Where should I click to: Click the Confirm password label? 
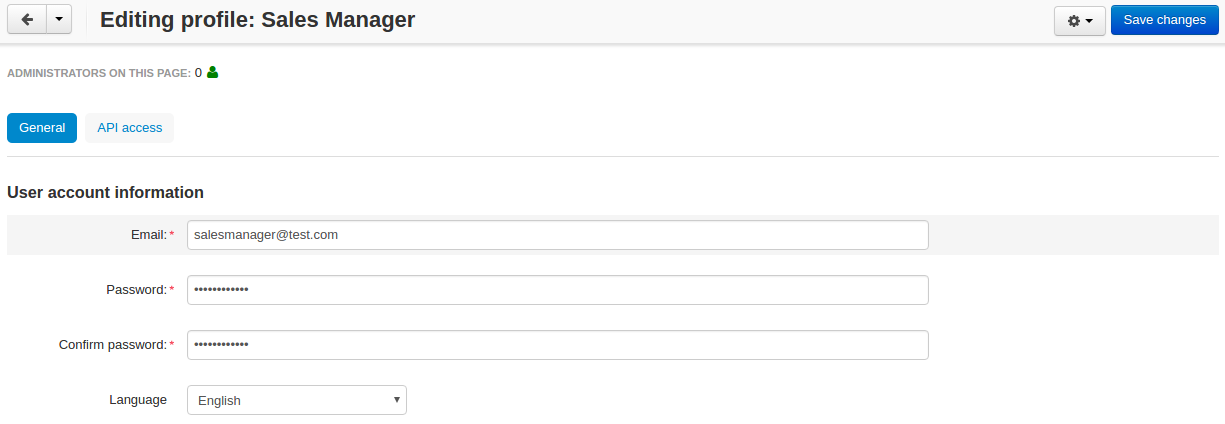(113, 345)
